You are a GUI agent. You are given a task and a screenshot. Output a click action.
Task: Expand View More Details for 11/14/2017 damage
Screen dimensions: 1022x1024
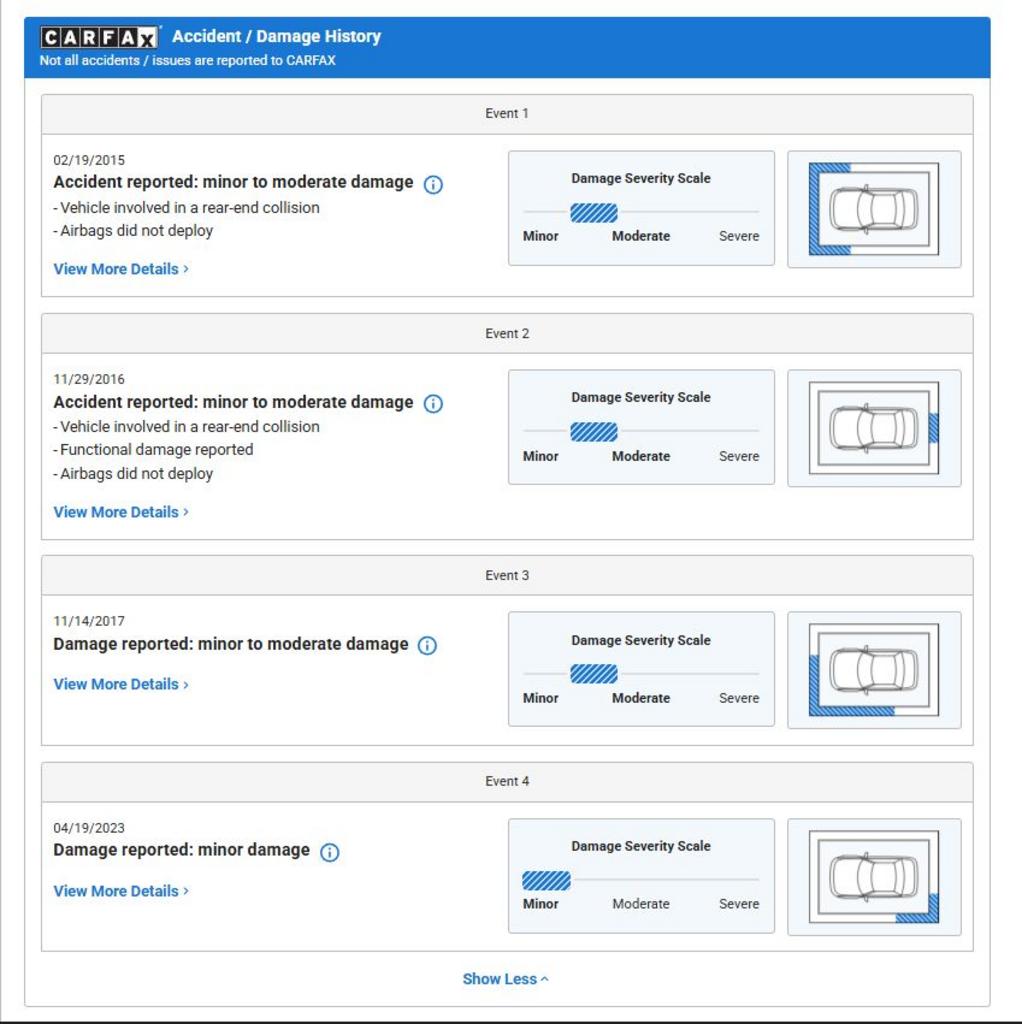tap(121, 684)
